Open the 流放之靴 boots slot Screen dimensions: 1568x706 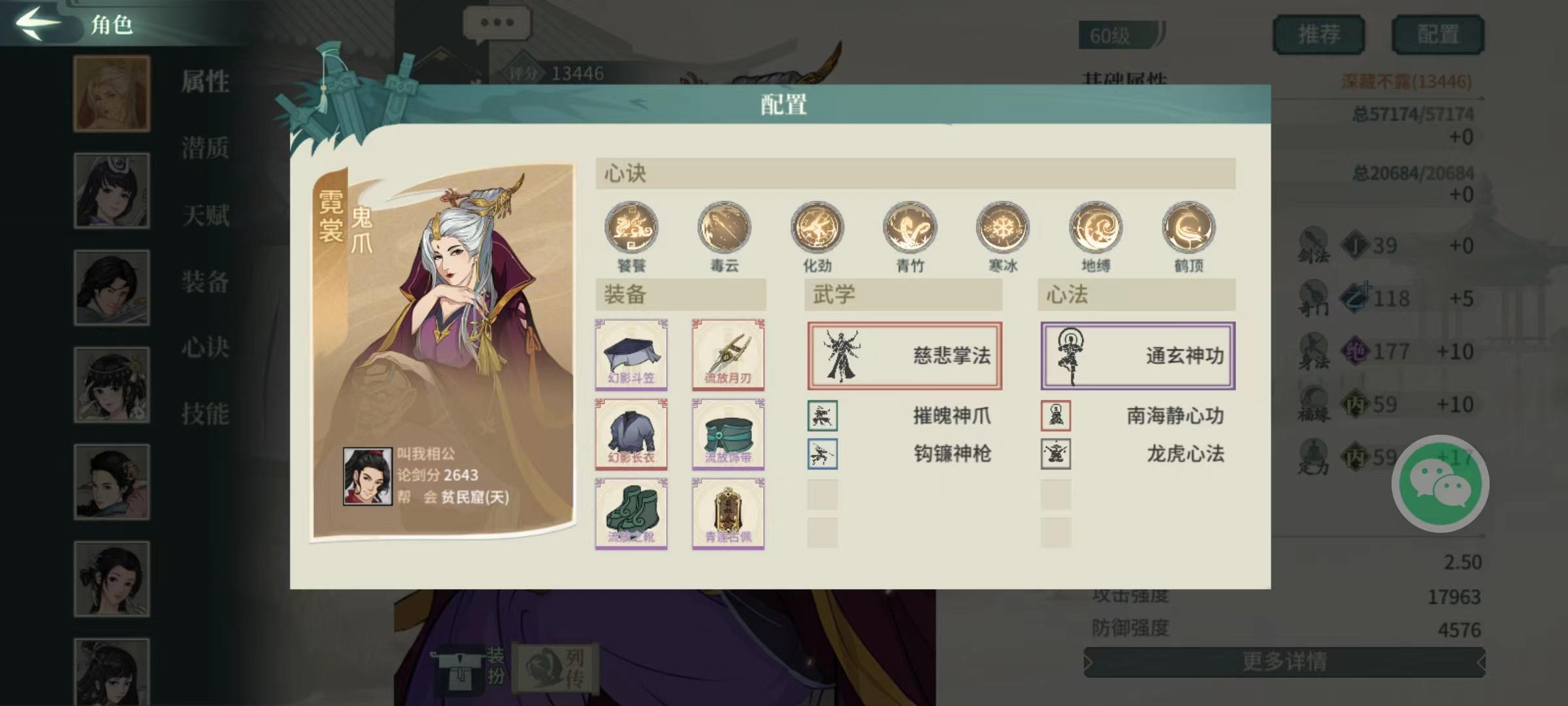(631, 514)
